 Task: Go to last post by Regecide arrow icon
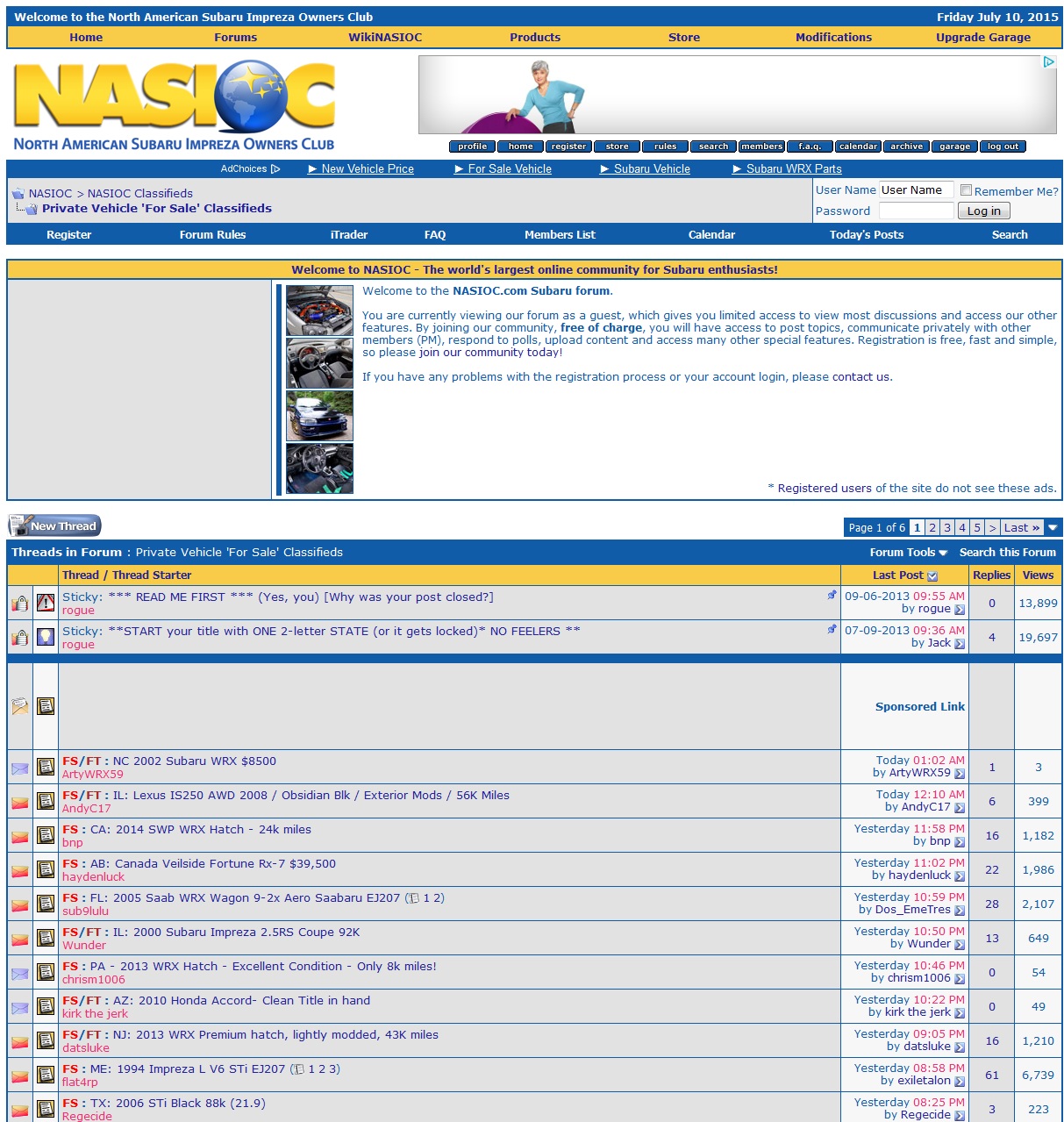[x=960, y=1116]
